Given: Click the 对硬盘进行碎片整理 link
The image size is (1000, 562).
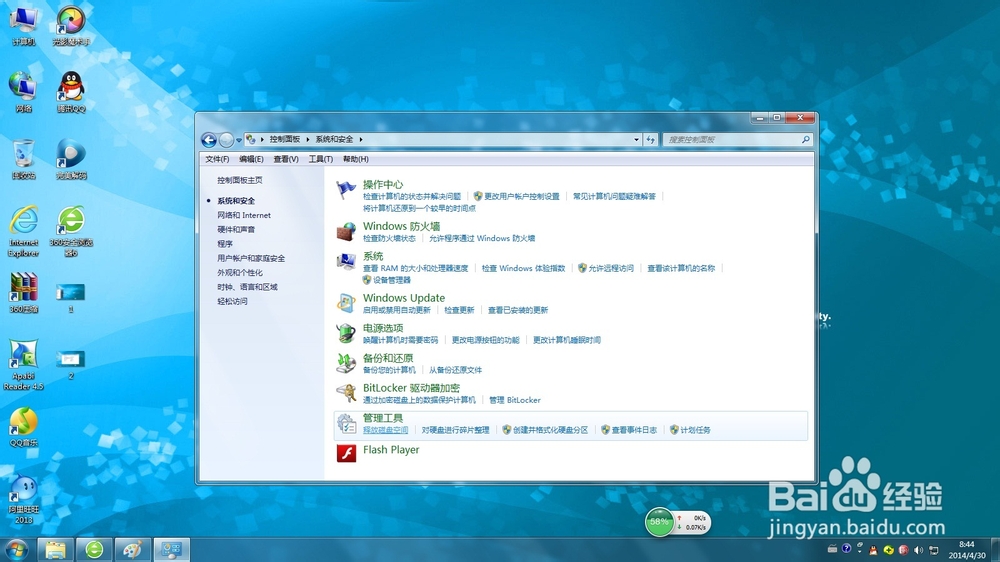Looking at the screenshot, I should pos(455,430).
